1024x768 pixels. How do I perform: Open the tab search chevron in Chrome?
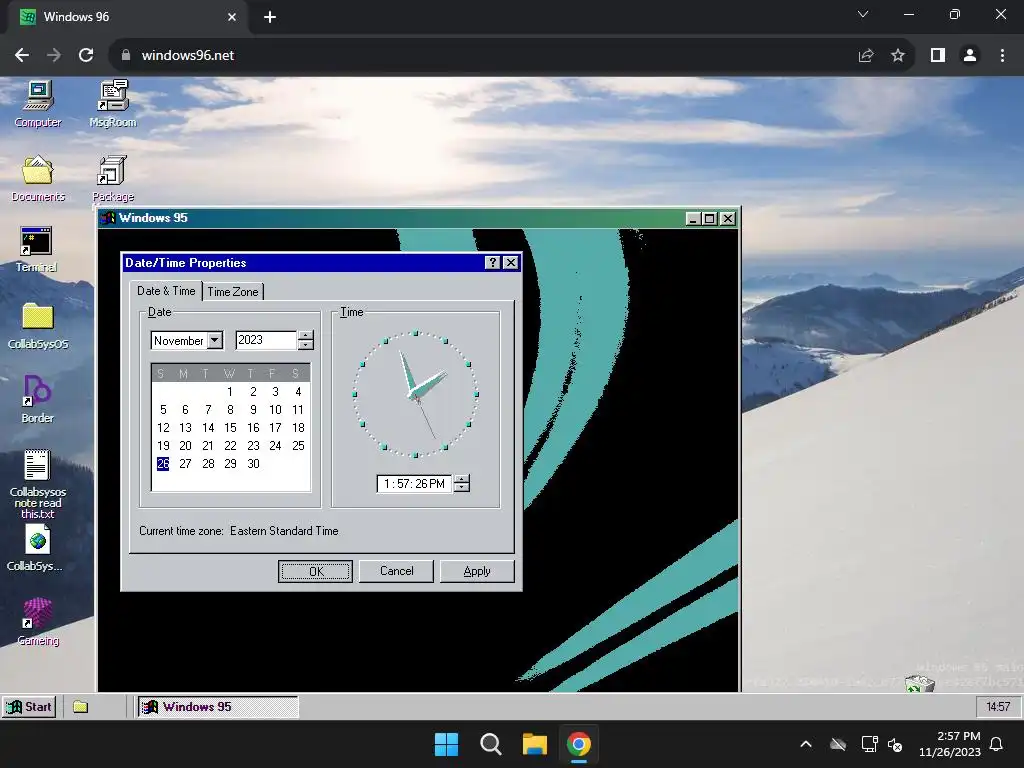click(x=863, y=14)
